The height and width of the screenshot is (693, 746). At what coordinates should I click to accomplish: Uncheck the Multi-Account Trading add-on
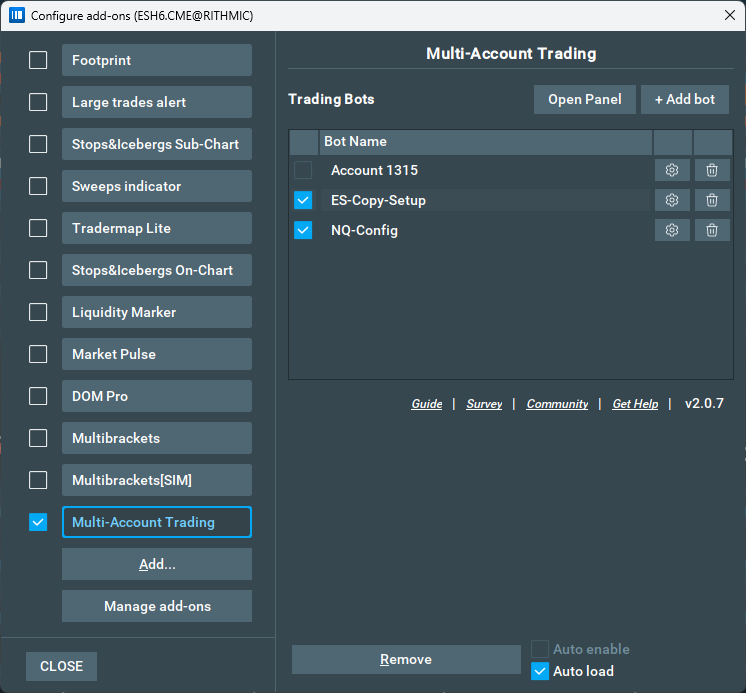click(x=38, y=522)
